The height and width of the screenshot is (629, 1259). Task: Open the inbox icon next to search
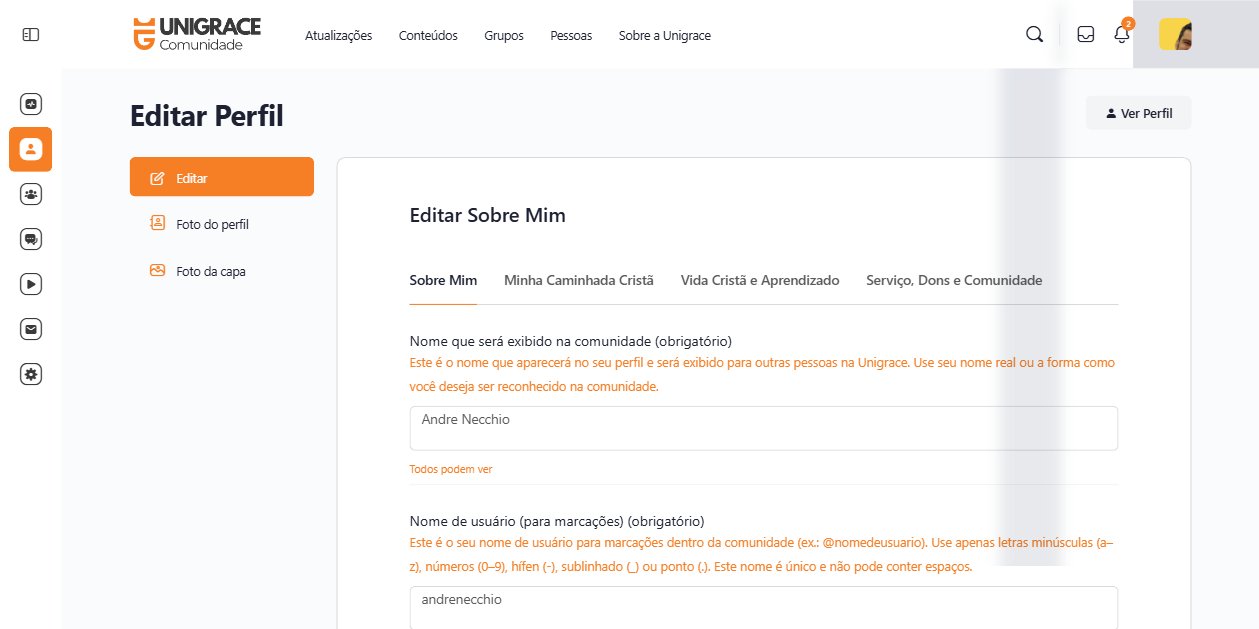pos(1084,33)
